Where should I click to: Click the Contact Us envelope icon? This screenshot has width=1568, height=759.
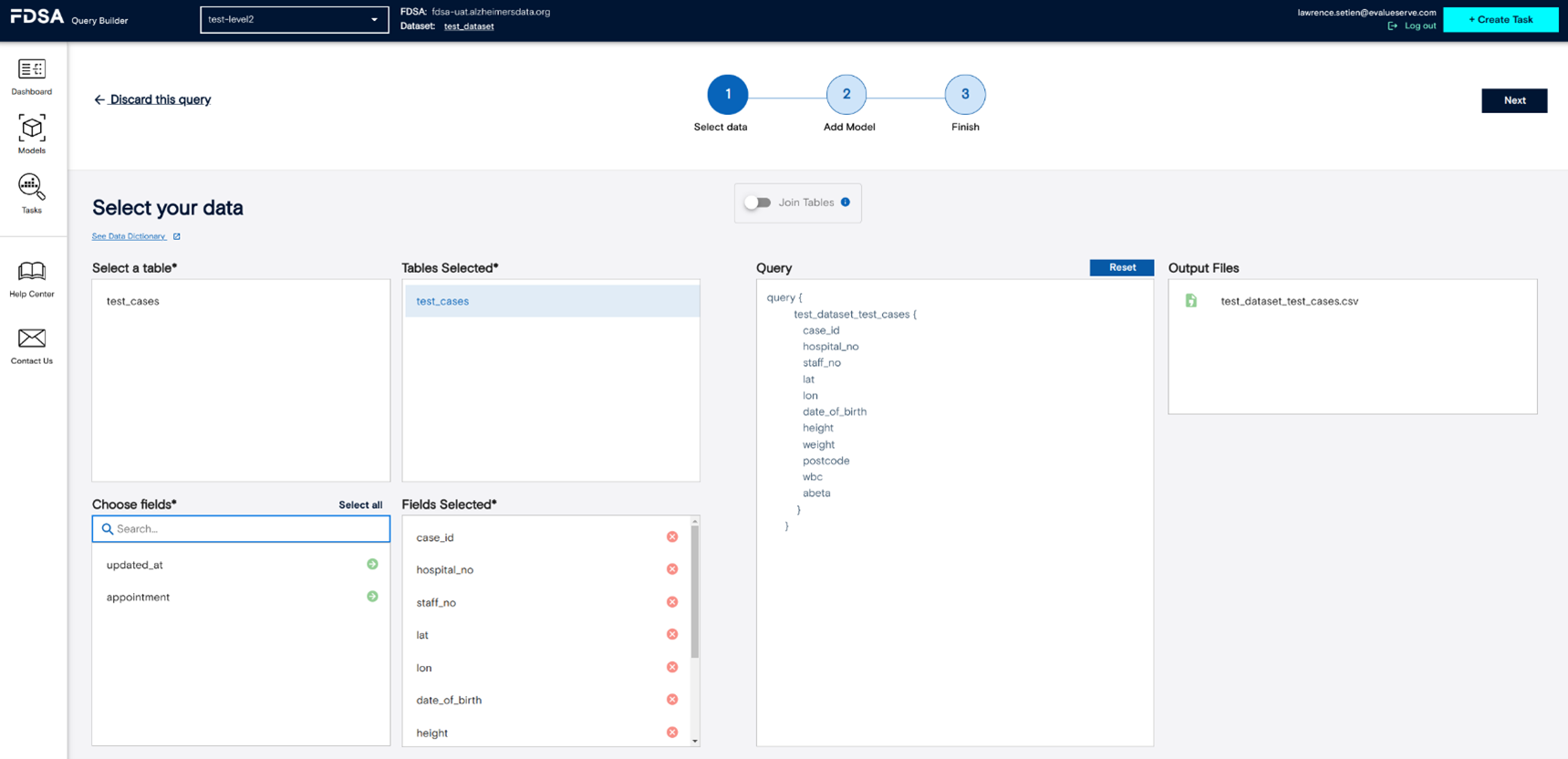(x=32, y=338)
